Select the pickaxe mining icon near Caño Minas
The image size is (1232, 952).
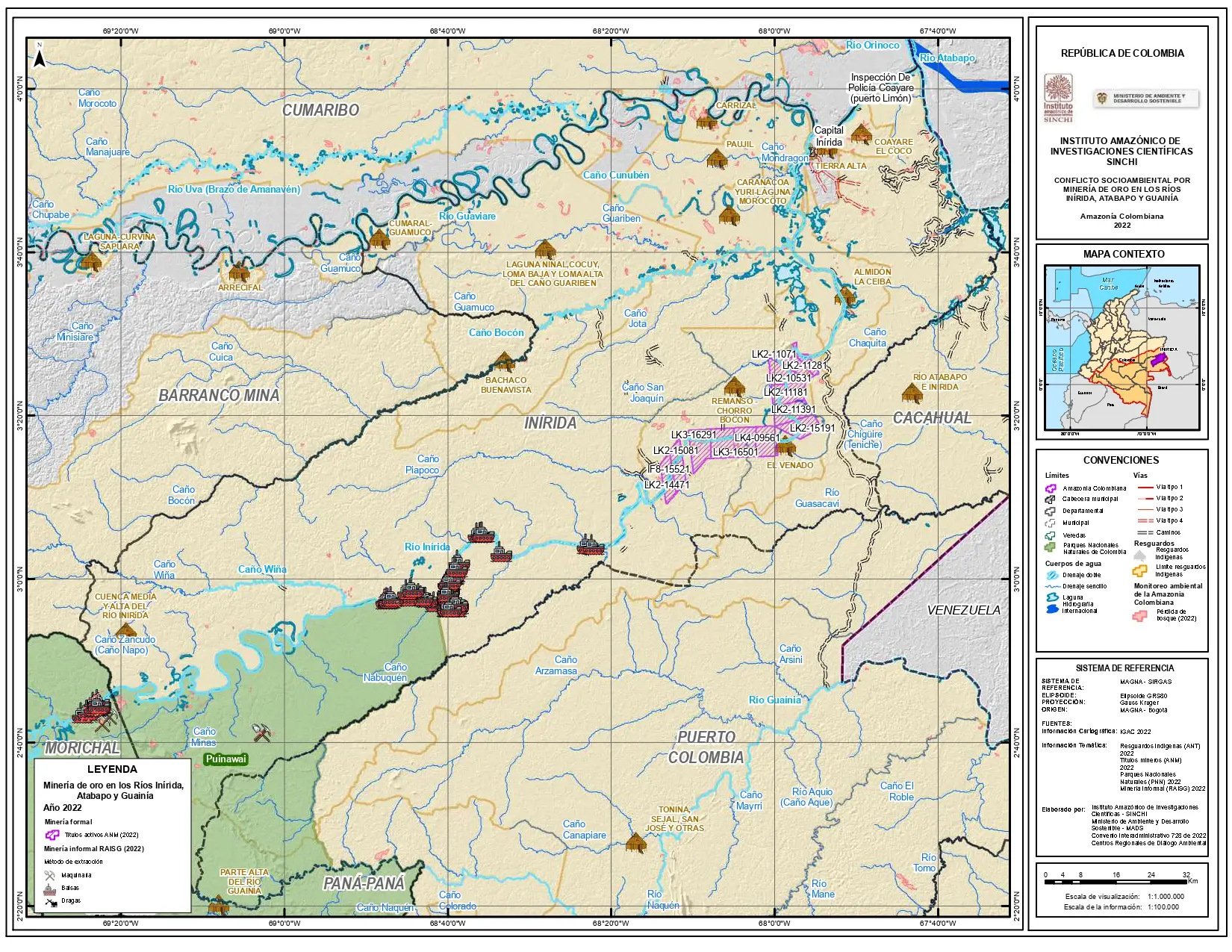[x=261, y=732]
